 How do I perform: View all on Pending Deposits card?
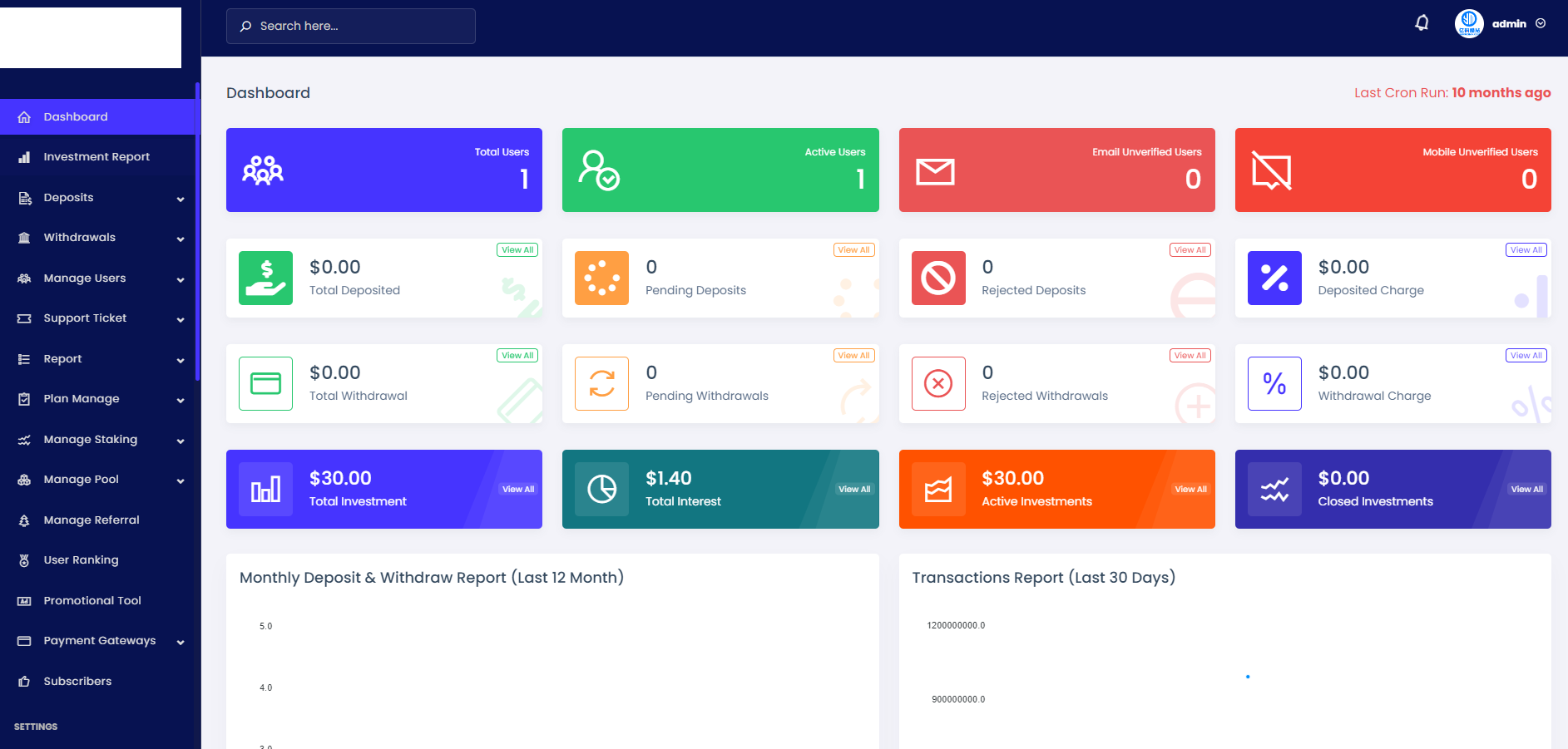point(853,250)
